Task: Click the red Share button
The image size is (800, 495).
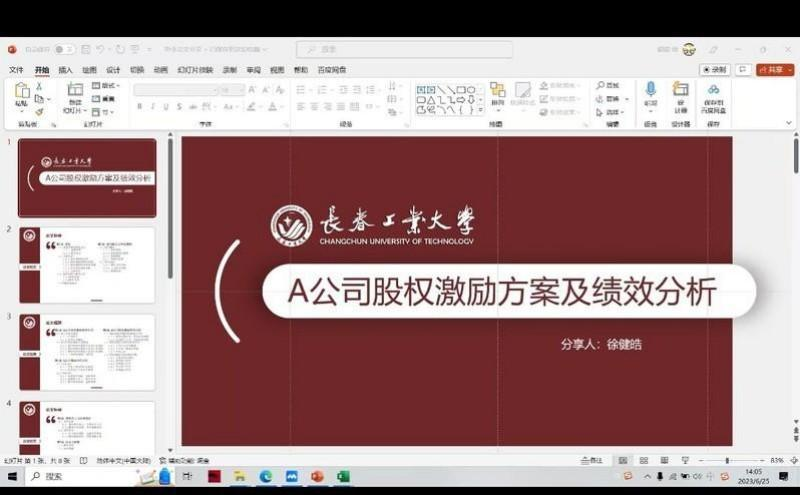Action: [x=774, y=70]
